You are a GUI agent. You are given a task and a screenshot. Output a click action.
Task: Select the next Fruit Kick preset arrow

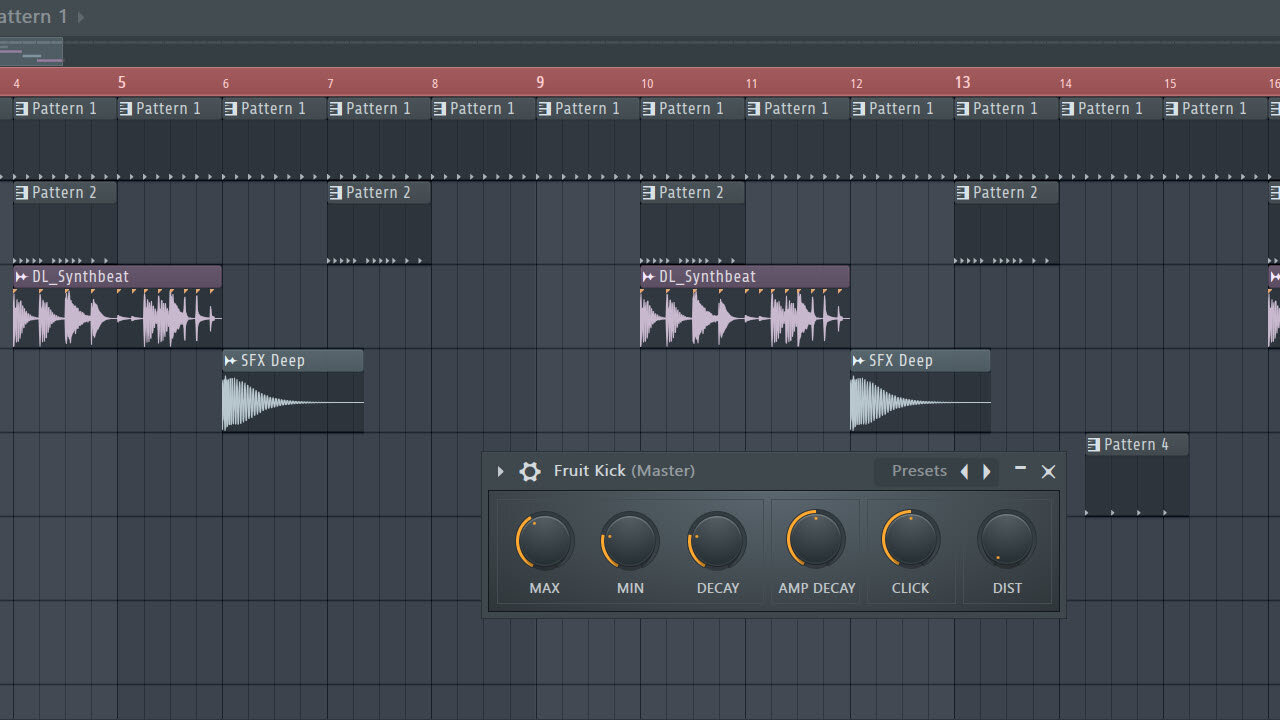[x=987, y=472]
